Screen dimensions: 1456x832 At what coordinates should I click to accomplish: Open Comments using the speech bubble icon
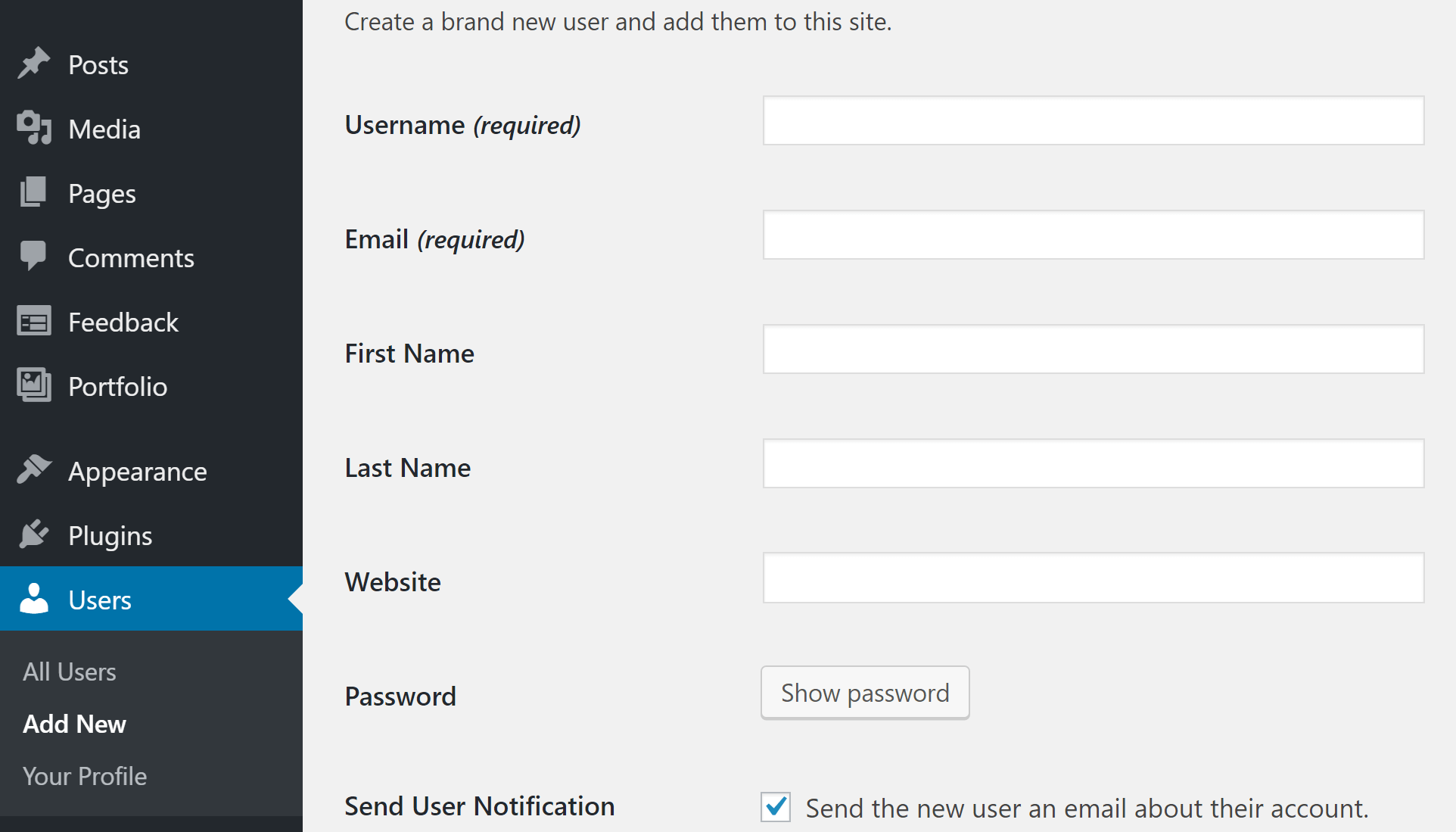point(33,257)
